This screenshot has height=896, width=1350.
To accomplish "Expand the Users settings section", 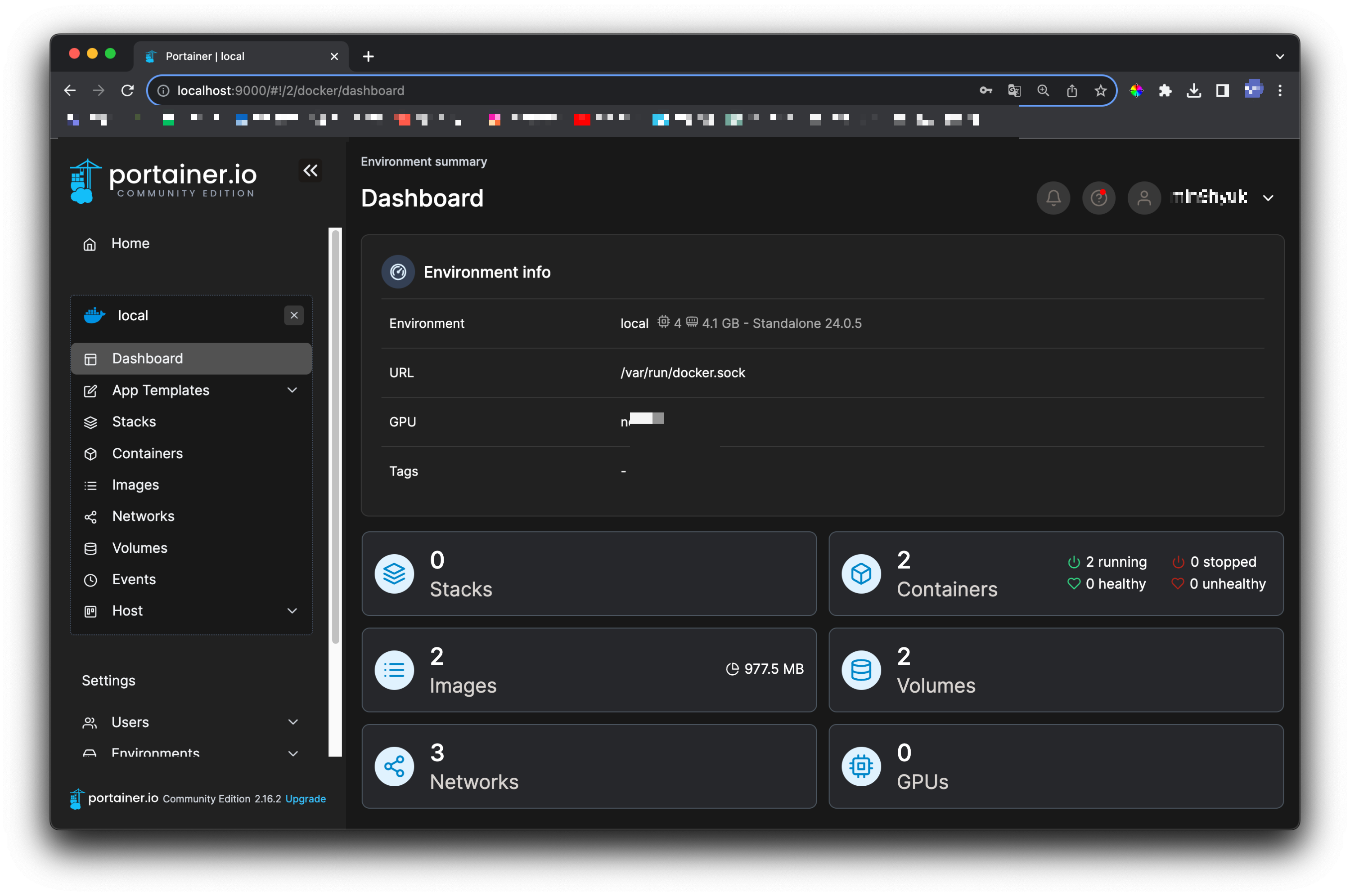I will (292, 722).
